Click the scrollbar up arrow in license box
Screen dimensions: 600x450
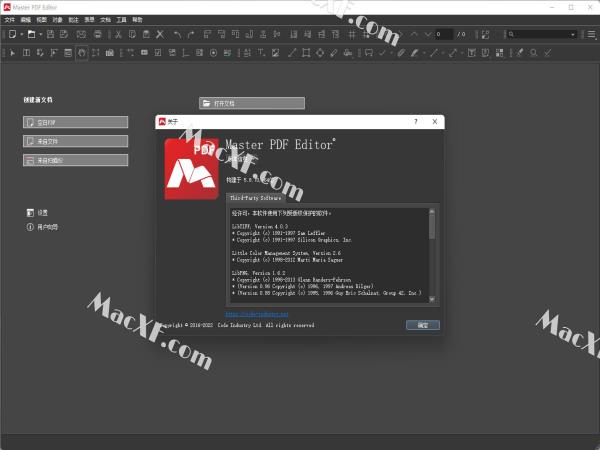(432, 211)
